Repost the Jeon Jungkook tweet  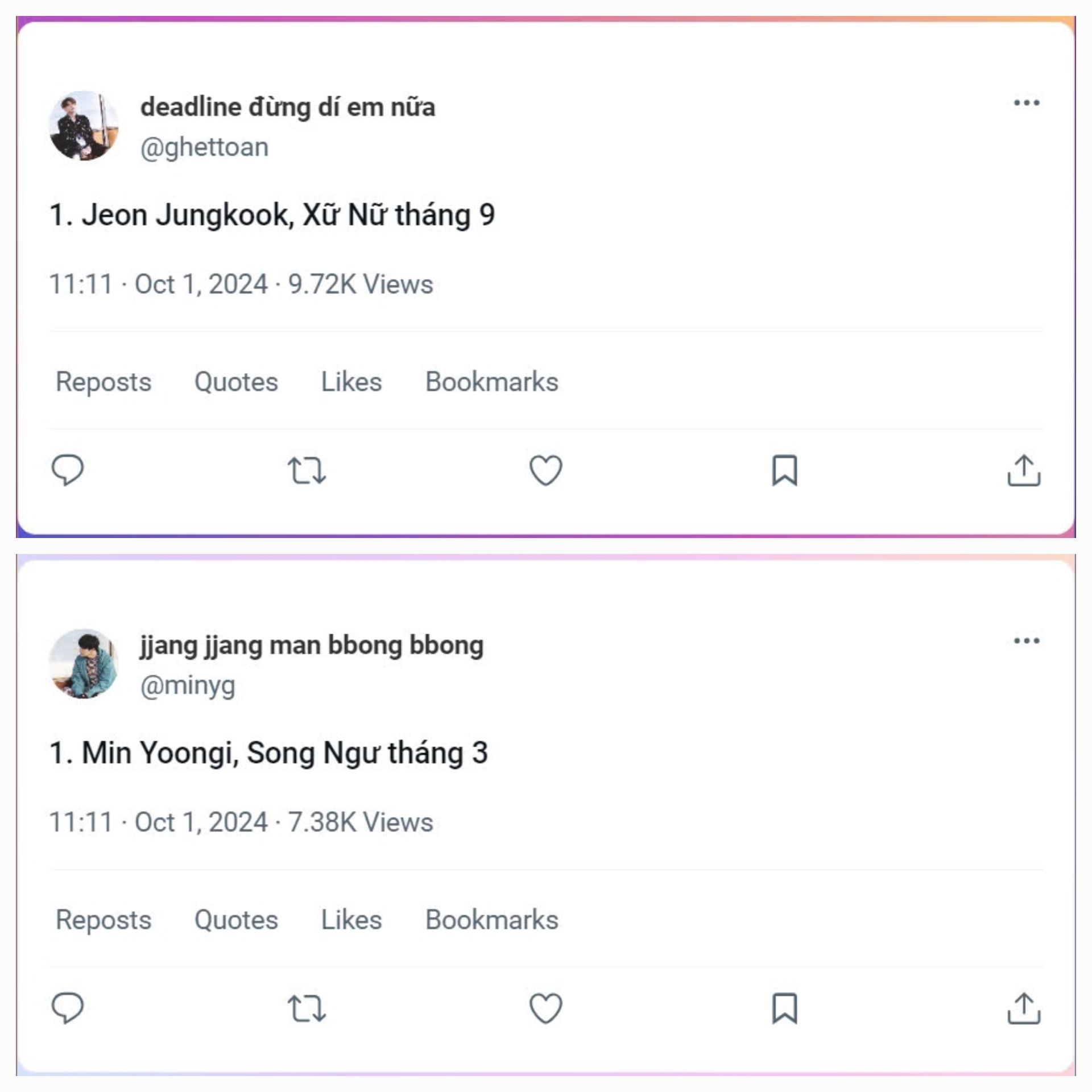(x=307, y=470)
